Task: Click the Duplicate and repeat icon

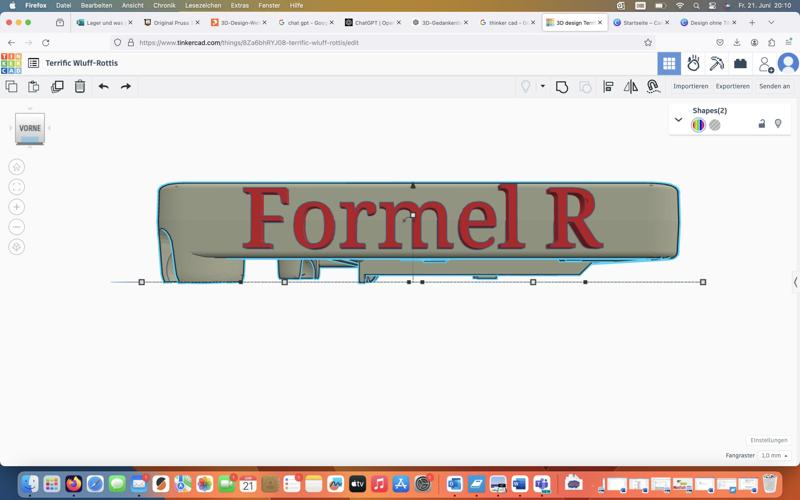Action: [57, 87]
